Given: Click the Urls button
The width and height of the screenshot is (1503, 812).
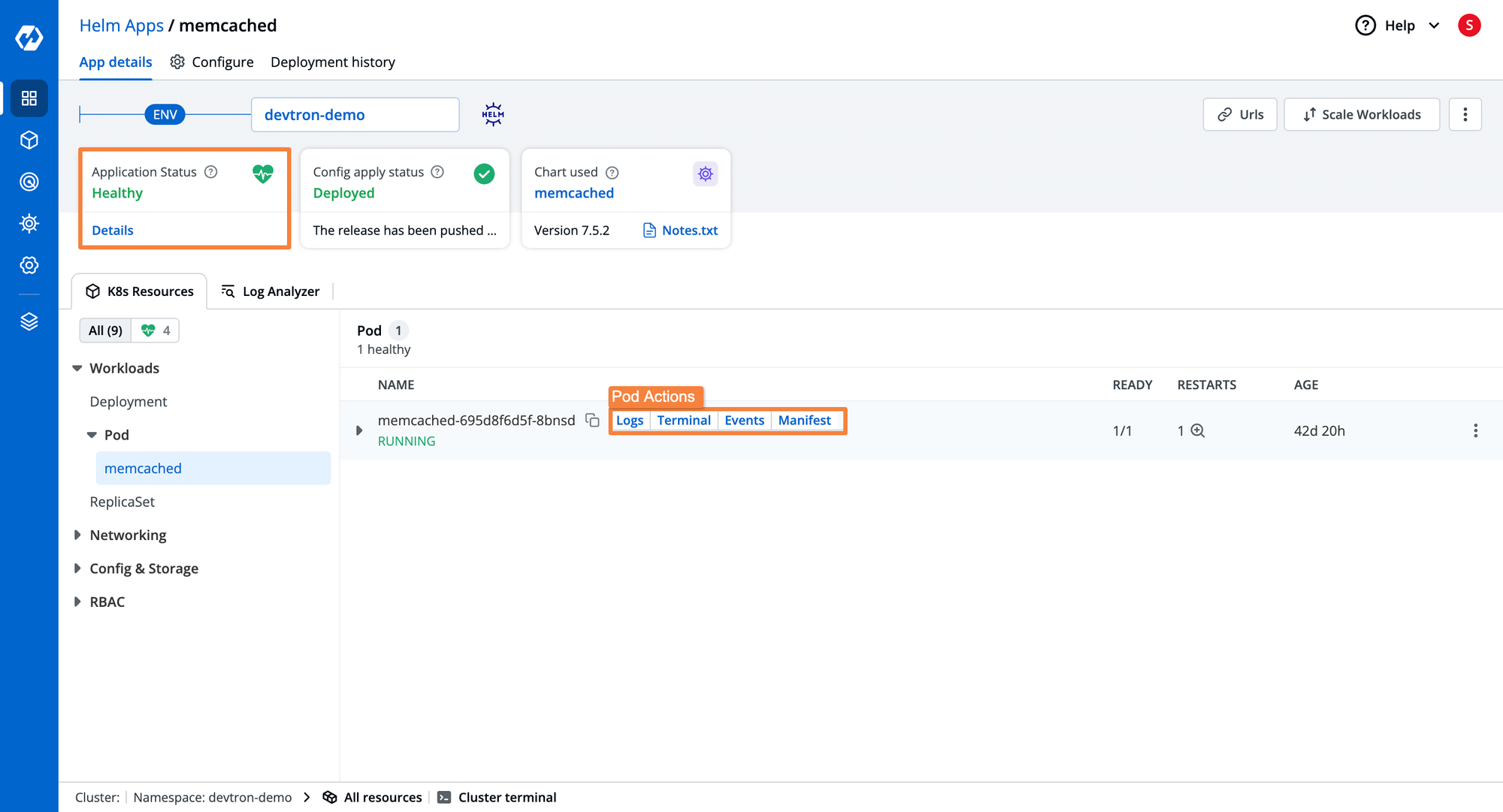Looking at the screenshot, I should (1240, 114).
